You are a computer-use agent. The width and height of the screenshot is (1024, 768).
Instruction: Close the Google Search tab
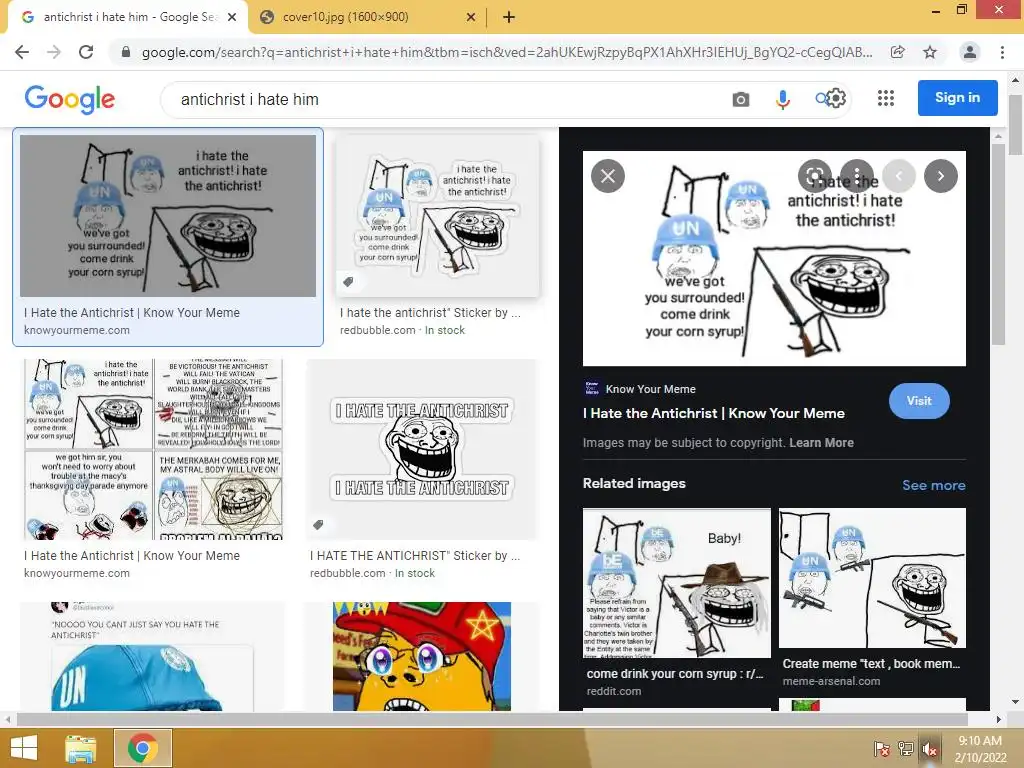click(x=232, y=17)
